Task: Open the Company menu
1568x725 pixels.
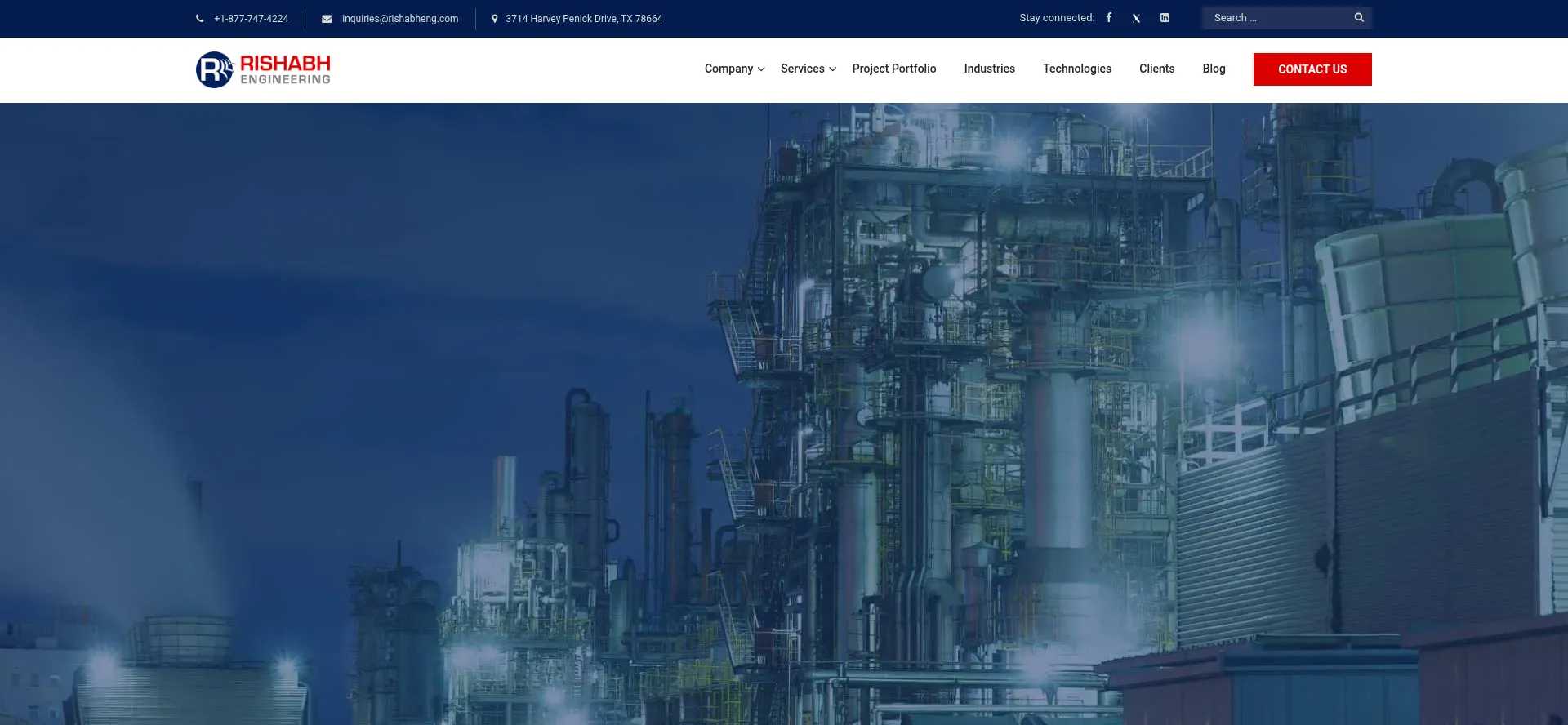Action: click(728, 69)
